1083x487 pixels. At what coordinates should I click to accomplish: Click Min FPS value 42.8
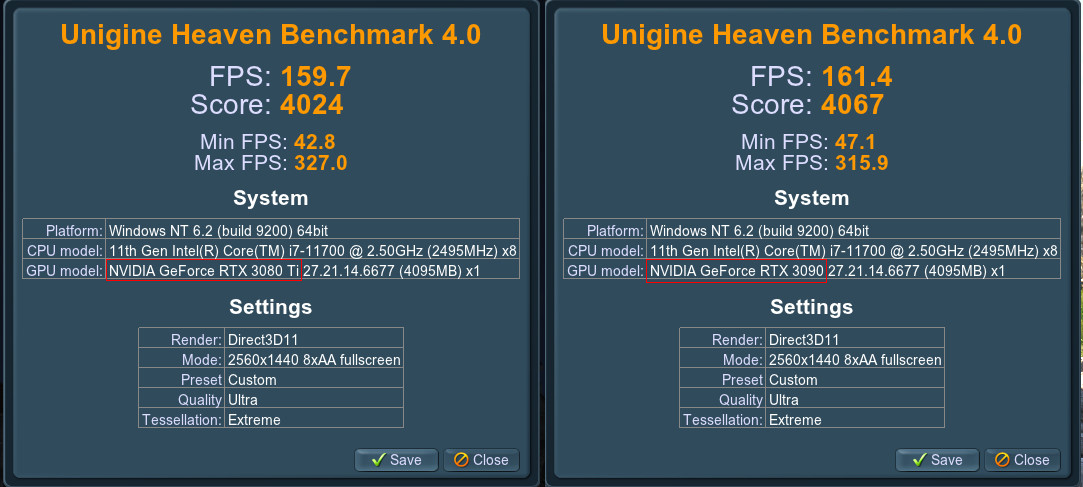(x=314, y=142)
